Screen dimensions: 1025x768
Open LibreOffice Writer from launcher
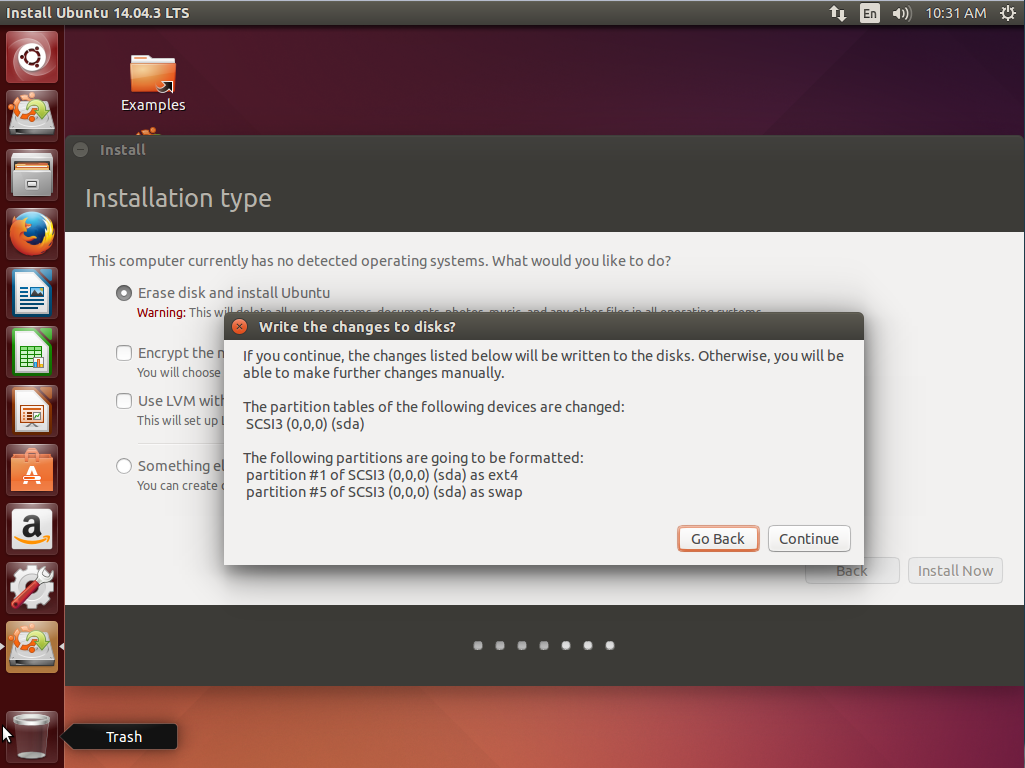tap(31, 293)
